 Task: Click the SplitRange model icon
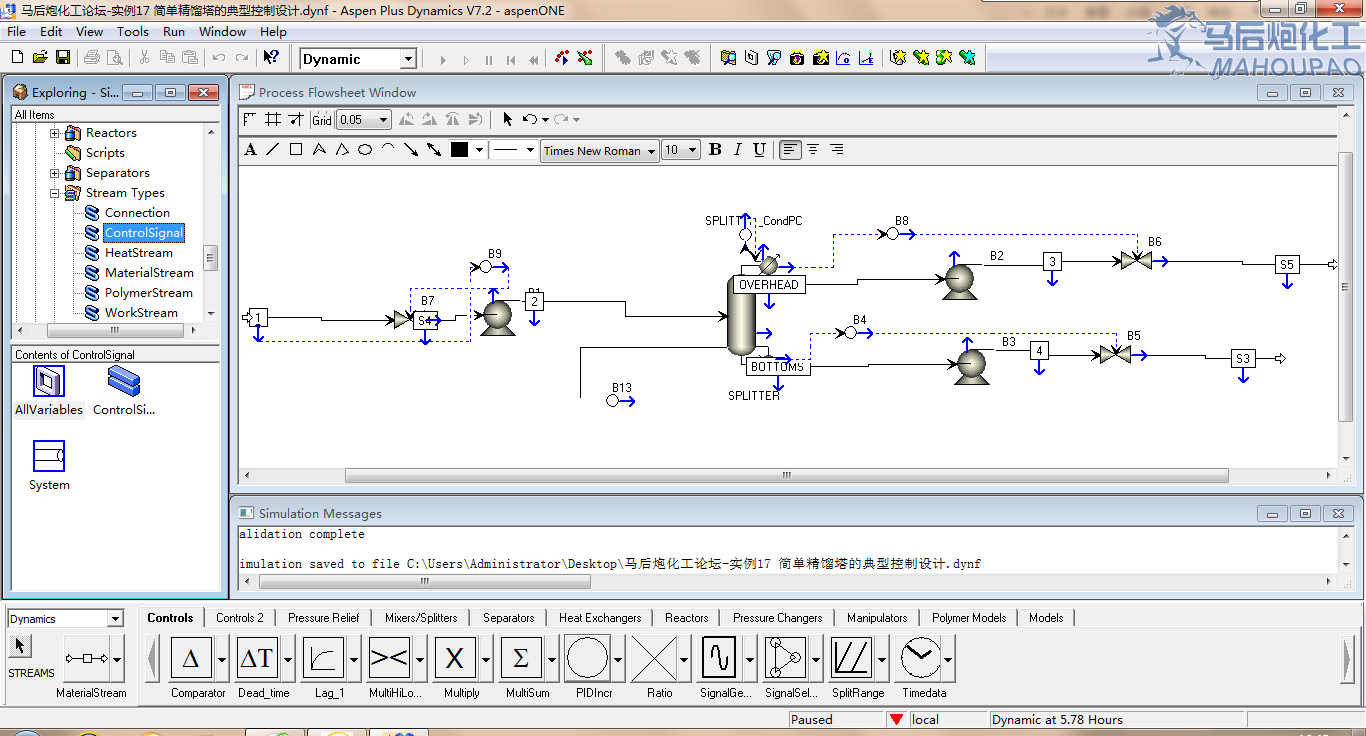pos(851,659)
